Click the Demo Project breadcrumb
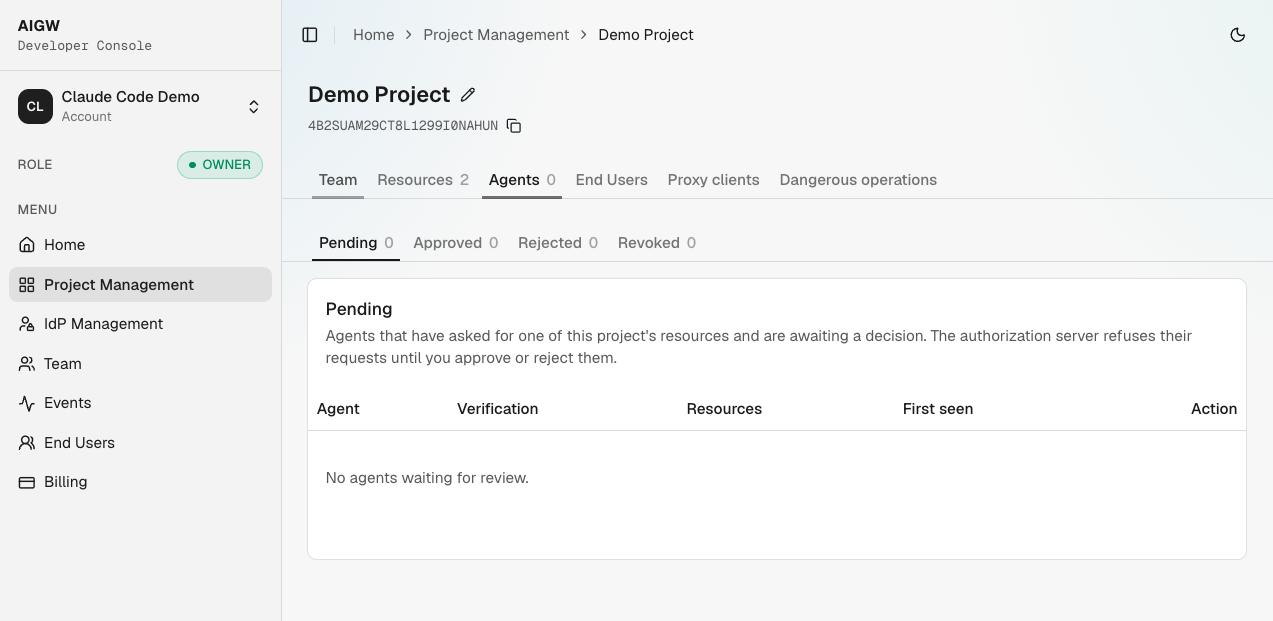Viewport: 1273px width, 621px height. pos(646,35)
